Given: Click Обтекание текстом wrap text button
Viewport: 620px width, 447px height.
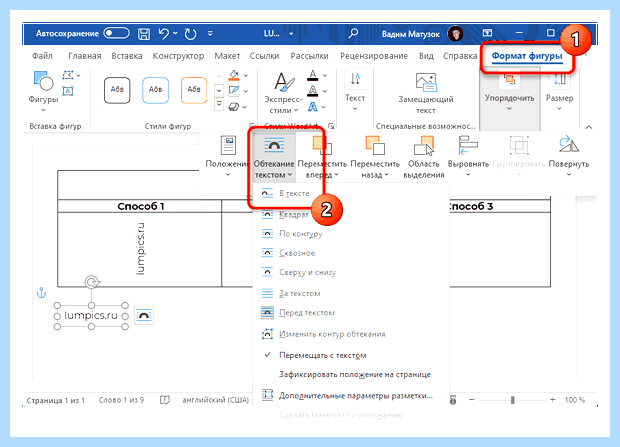Looking at the screenshot, I should pos(274,157).
